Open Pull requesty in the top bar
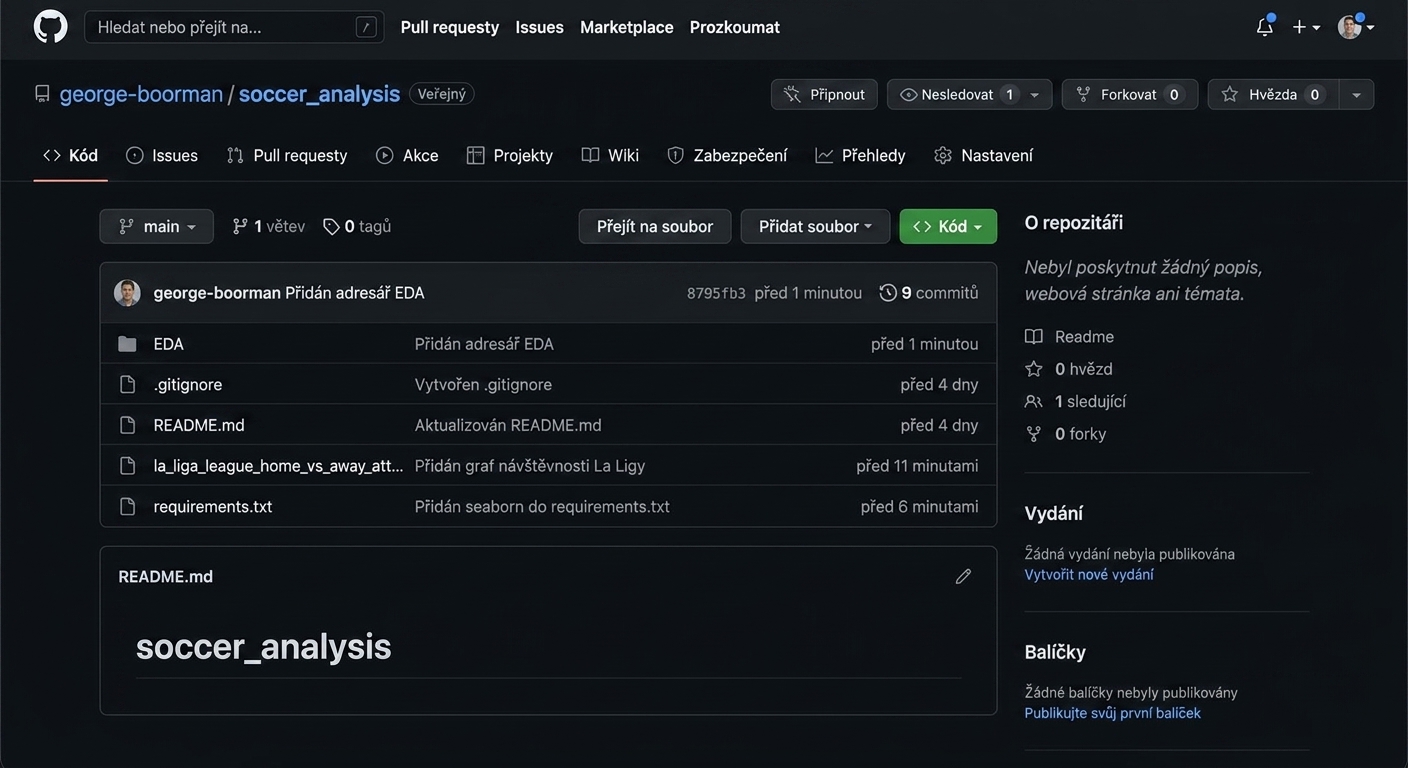Viewport: 1408px width, 768px height. point(450,27)
